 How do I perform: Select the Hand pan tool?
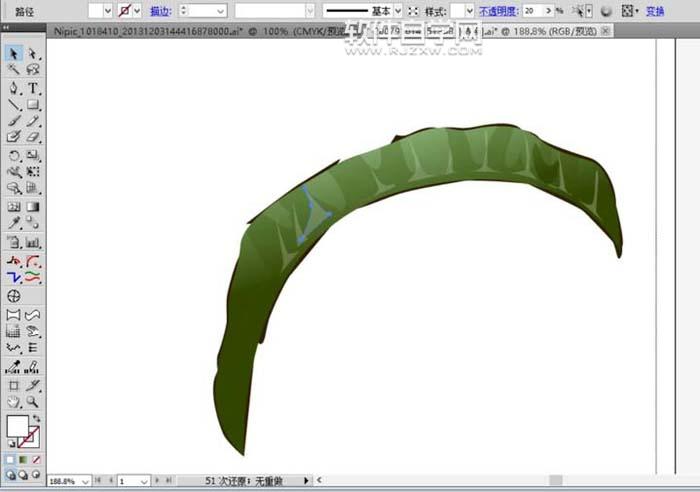point(14,401)
